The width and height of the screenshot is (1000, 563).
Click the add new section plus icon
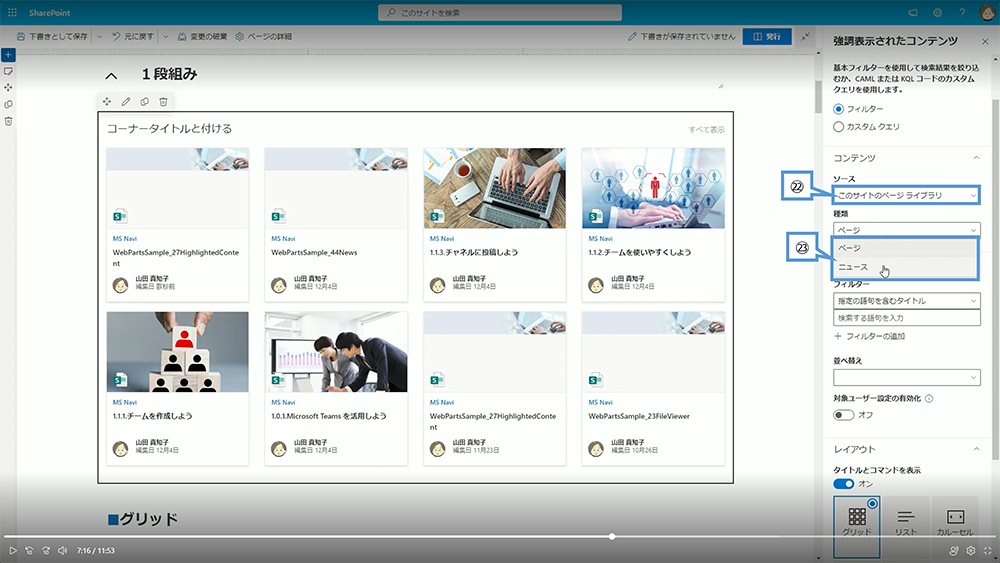click(x=8, y=55)
